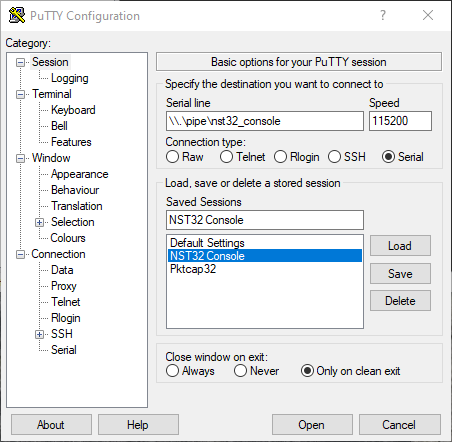
Task: Collapse the Connection category
Action: [x=20, y=255]
